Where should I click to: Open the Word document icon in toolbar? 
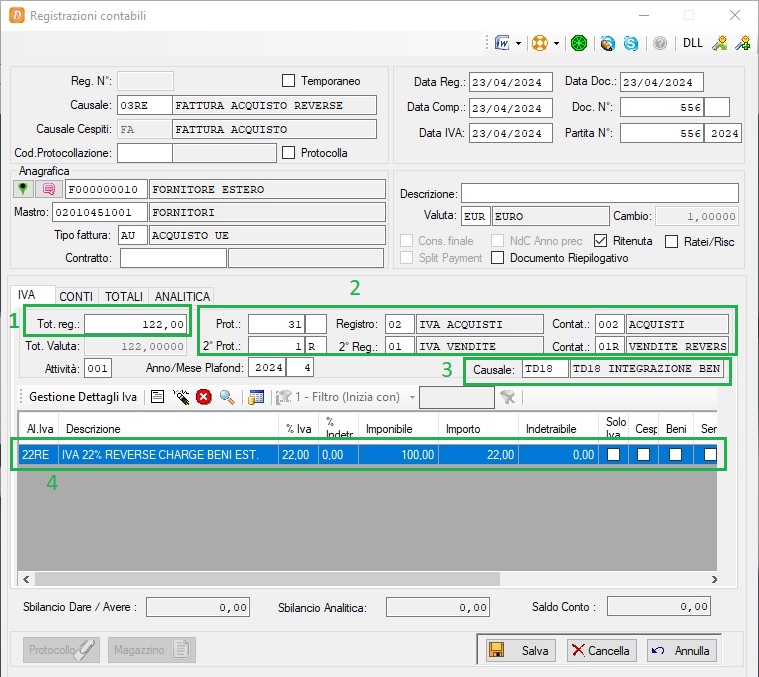(x=502, y=44)
